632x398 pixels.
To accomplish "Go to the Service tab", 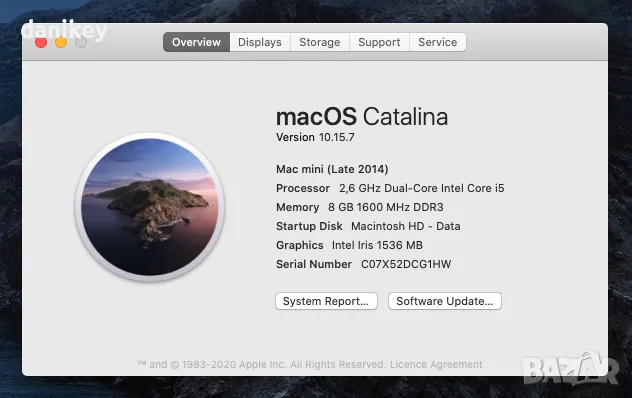I will pos(438,42).
